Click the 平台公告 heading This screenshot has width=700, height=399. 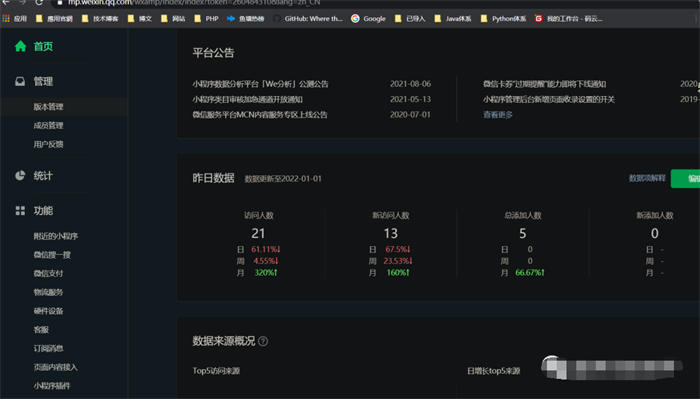pyautogui.click(x=213, y=53)
